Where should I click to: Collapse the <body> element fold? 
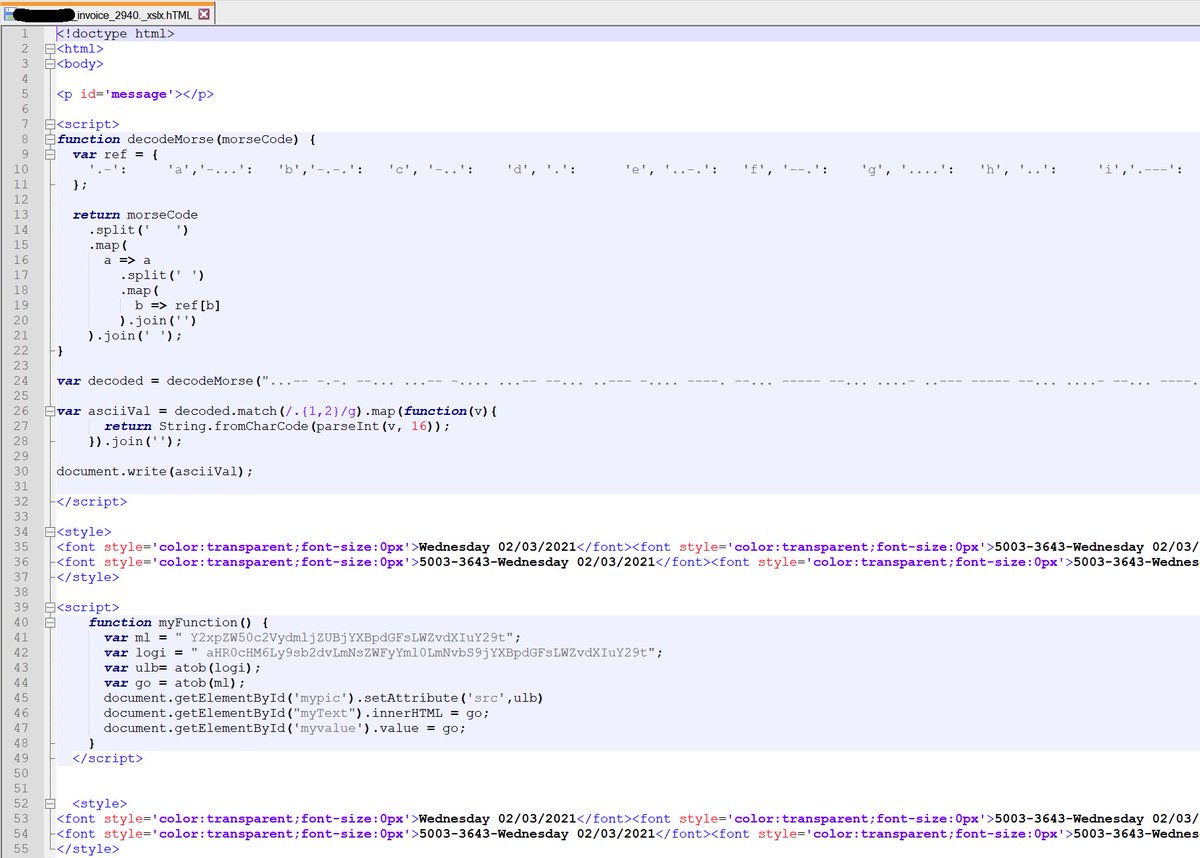[48, 63]
